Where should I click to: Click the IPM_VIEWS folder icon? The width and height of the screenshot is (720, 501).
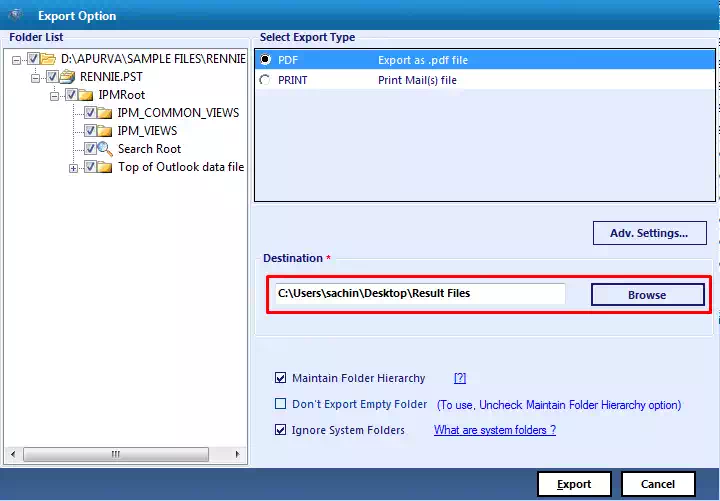(105, 131)
